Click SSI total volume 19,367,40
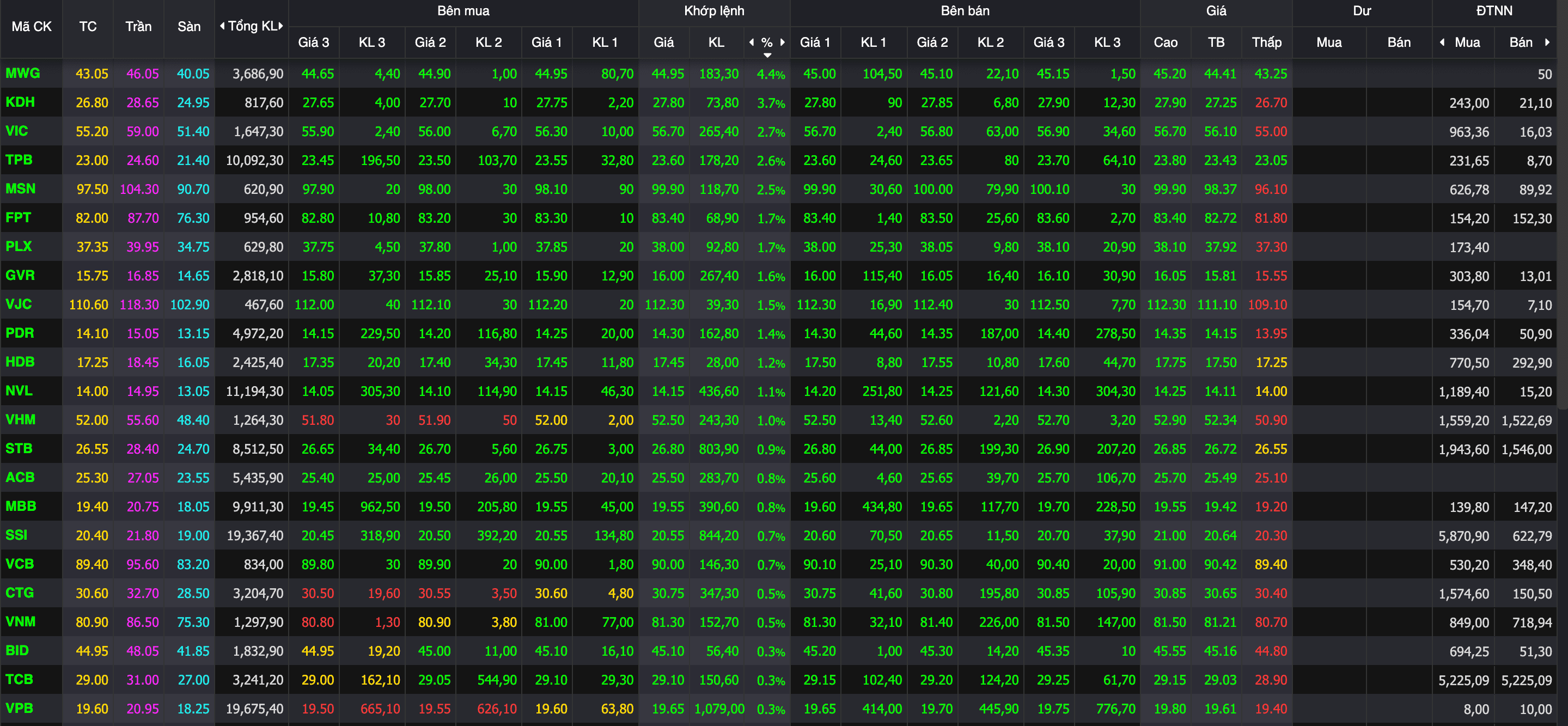Image resolution: width=1568 pixels, height=726 pixels. point(255,535)
